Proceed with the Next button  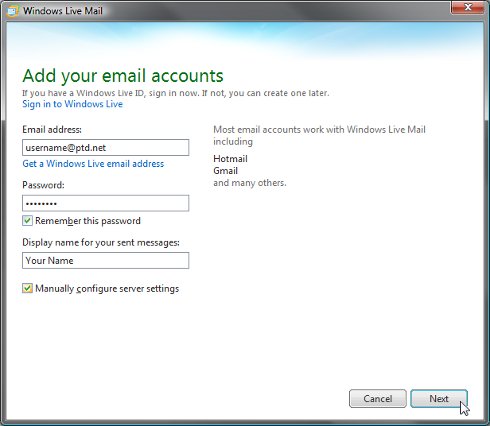[439, 398]
